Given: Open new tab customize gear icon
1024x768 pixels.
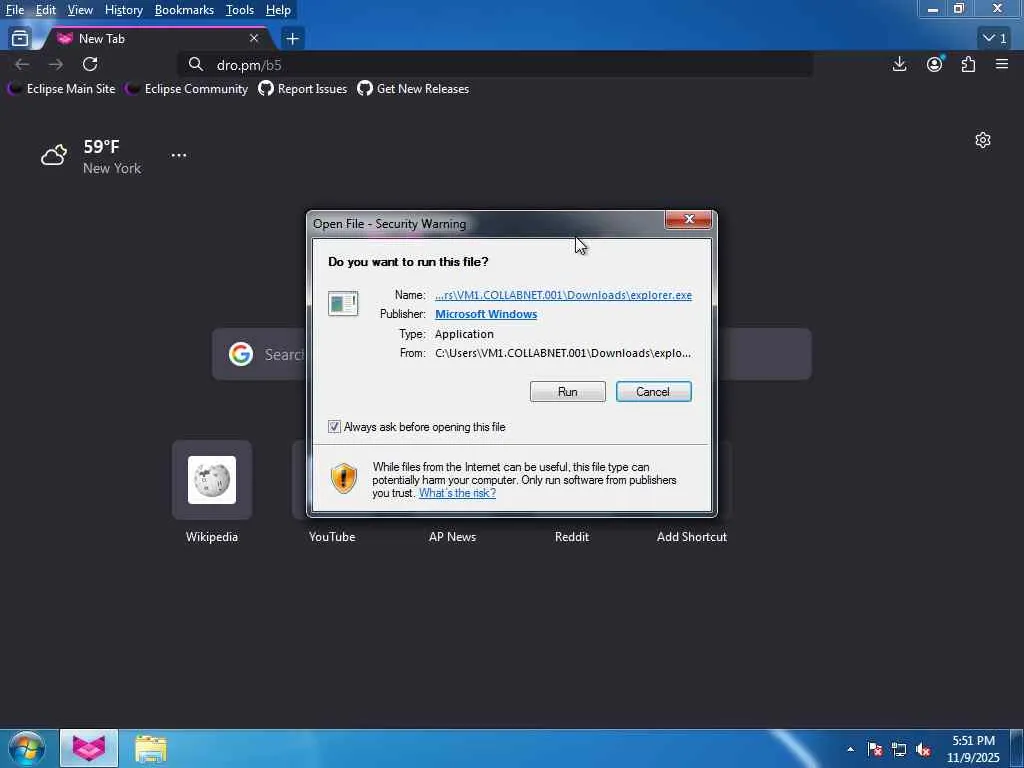Looking at the screenshot, I should tap(983, 140).
